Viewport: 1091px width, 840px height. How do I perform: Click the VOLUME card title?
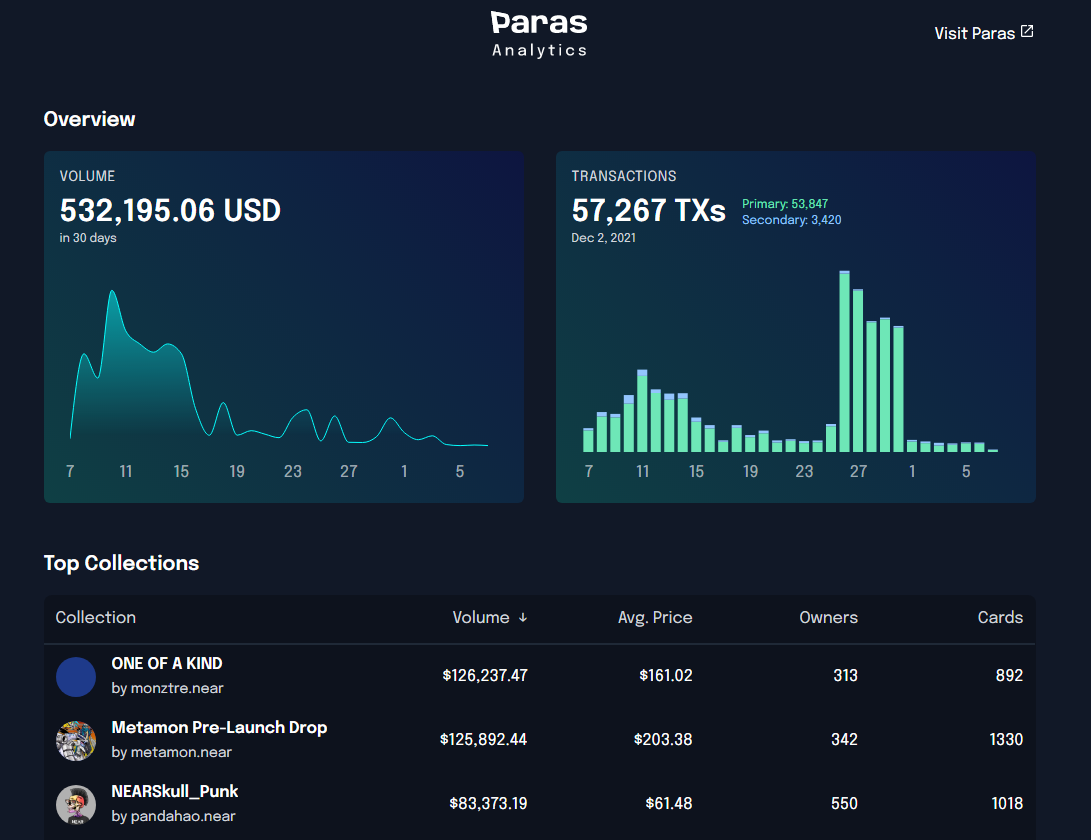(87, 176)
